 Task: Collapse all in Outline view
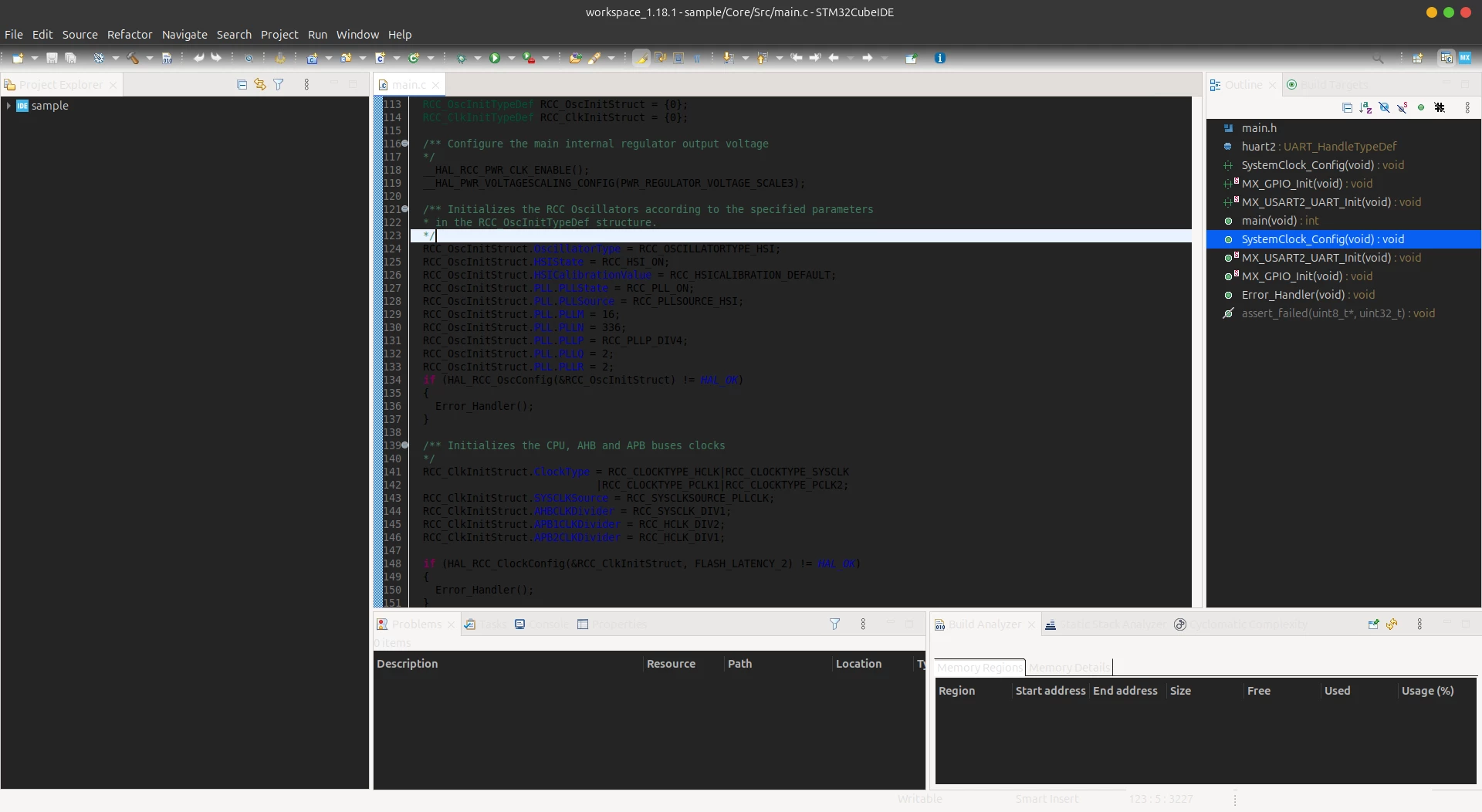(x=1347, y=107)
